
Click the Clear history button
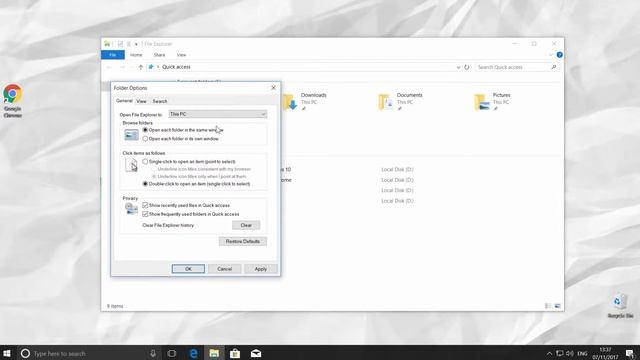pyautogui.click(x=246, y=225)
